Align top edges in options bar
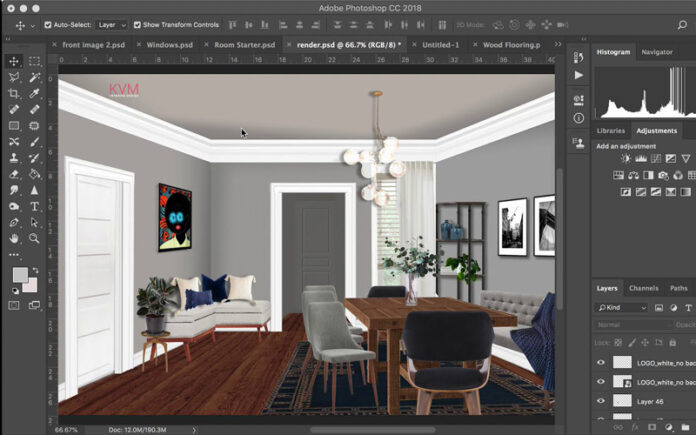The height and width of the screenshot is (435, 696). coord(233,25)
